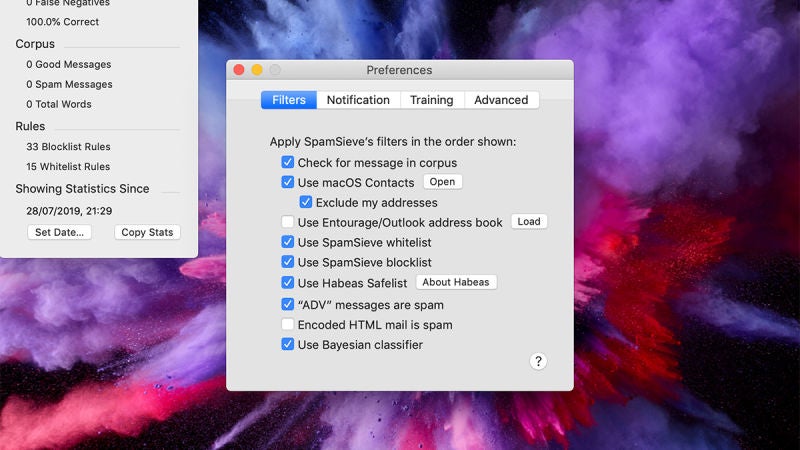Screen dimensions: 800x450
Task: Click the help question mark button
Action: click(x=538, y=362)
